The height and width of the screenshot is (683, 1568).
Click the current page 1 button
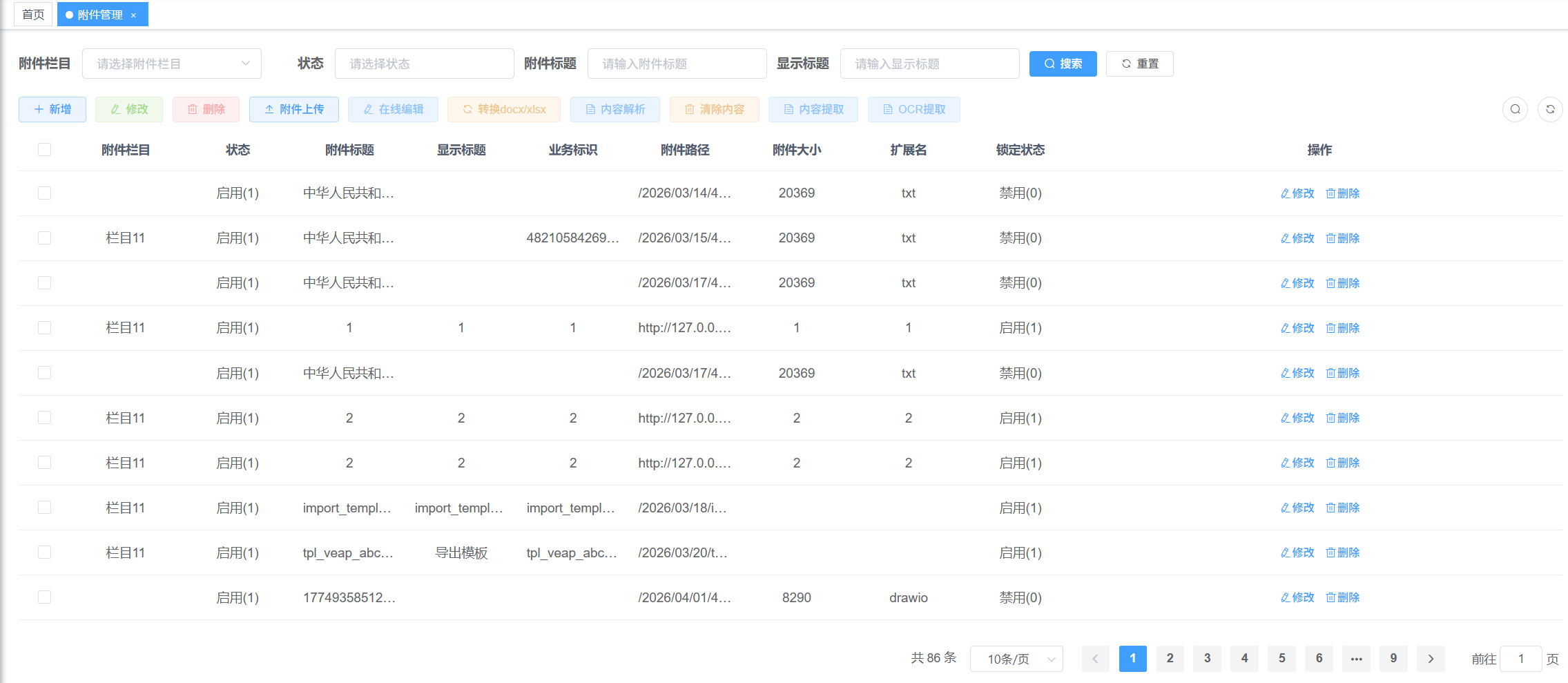(1132, 659)
